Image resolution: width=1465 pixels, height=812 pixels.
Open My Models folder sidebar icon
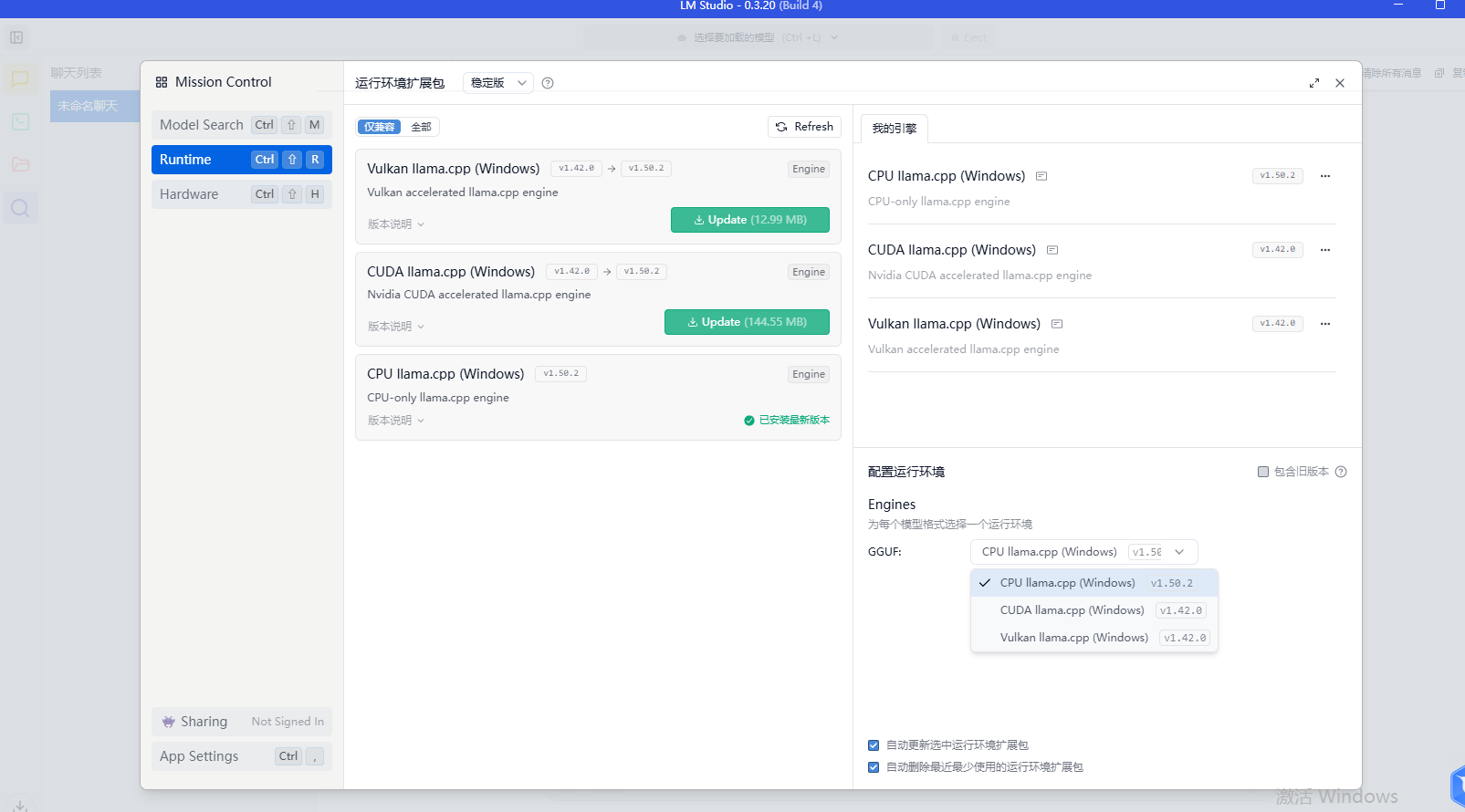tap(20, 164)
